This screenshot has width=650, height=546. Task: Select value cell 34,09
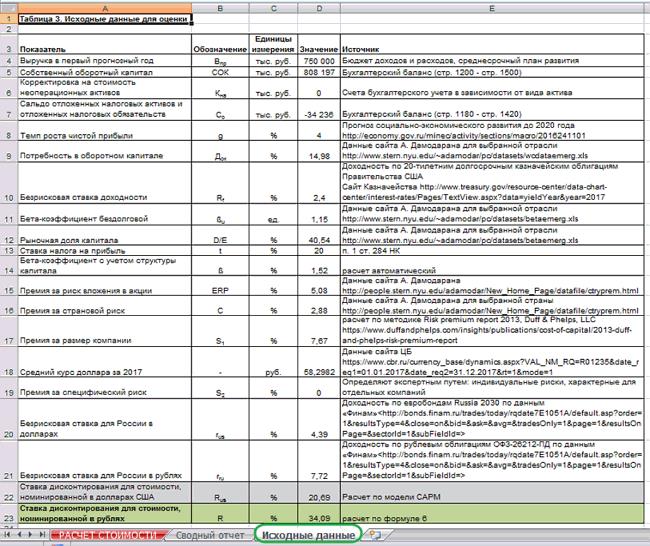point(319,514)
